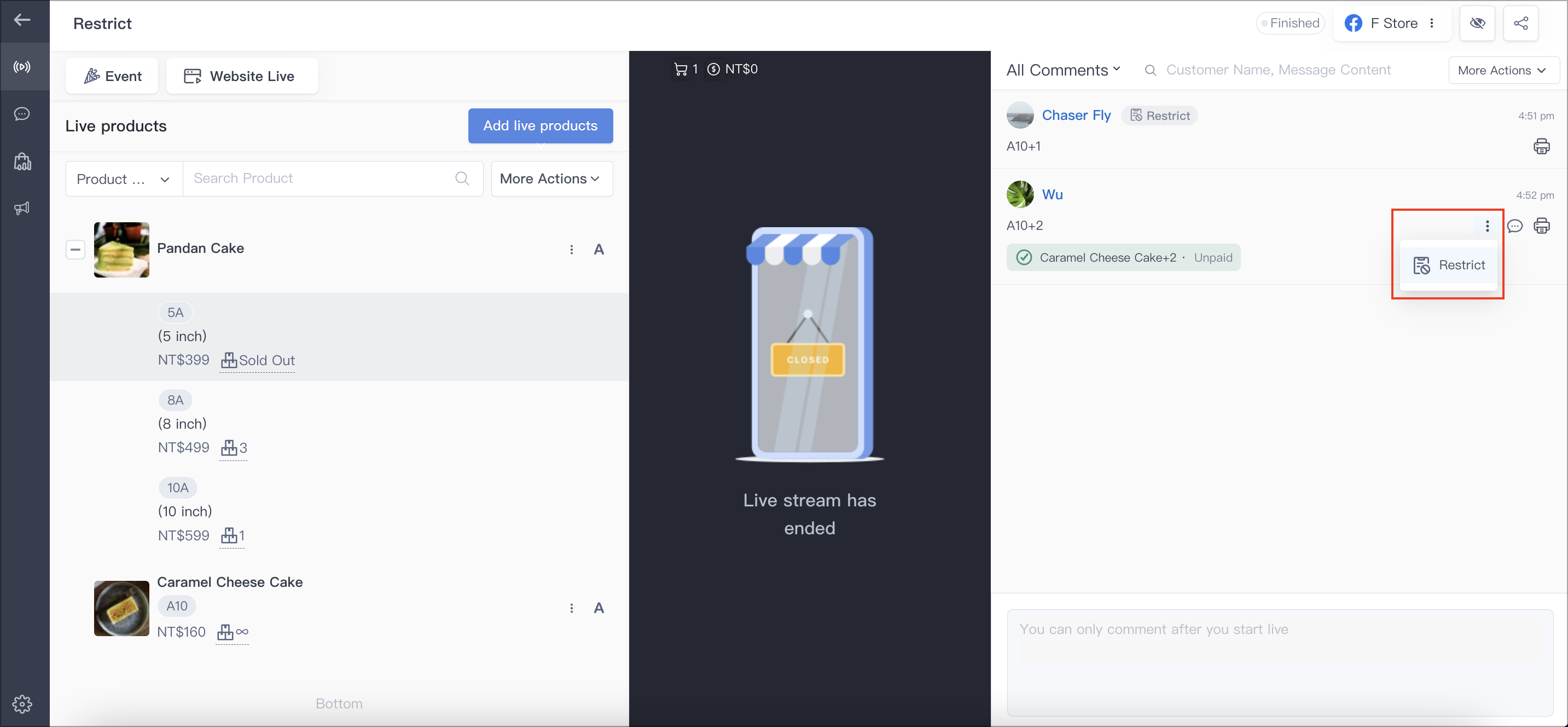Open Chaser Fly's customer profile link

1076,116
